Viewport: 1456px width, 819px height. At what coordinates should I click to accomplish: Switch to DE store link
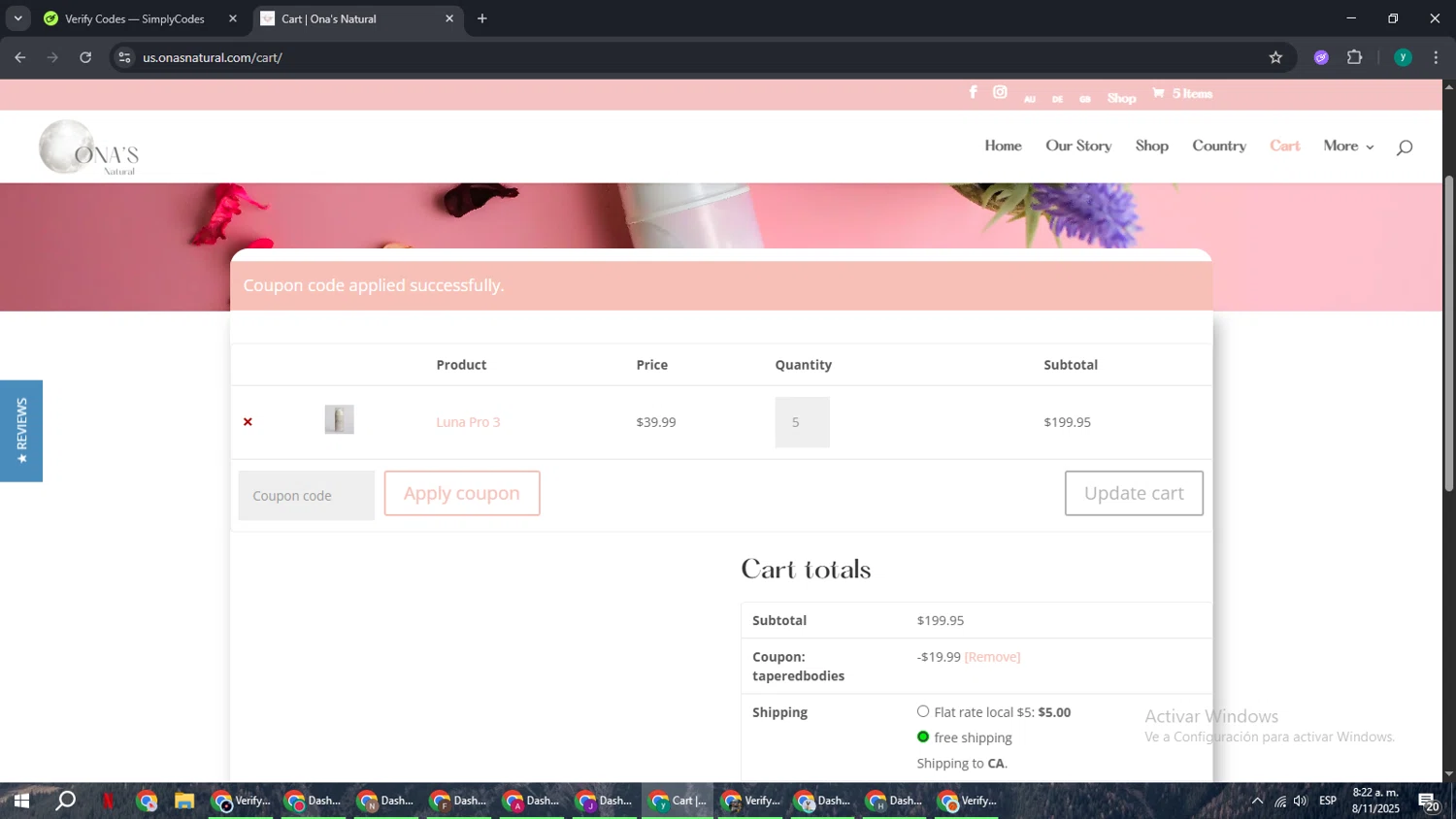[x=1057, y=99]
